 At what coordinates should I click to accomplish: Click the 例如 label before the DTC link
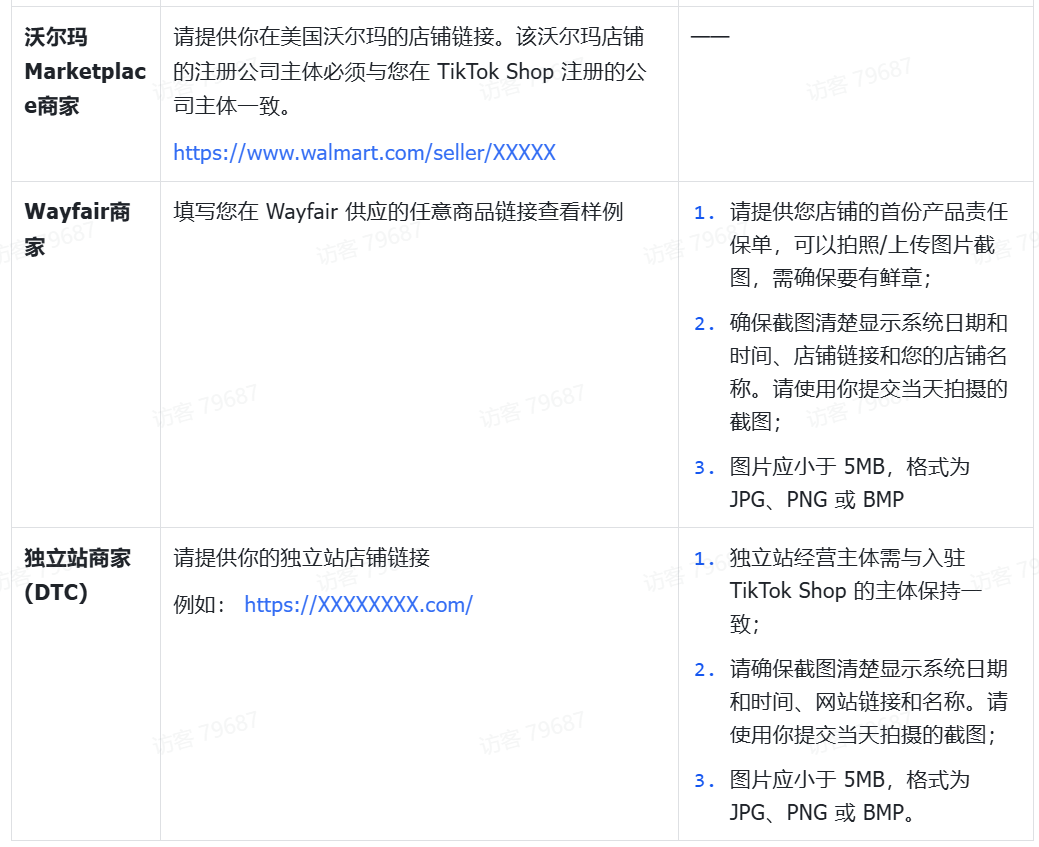pyautogui.click(x=201, y=604)
